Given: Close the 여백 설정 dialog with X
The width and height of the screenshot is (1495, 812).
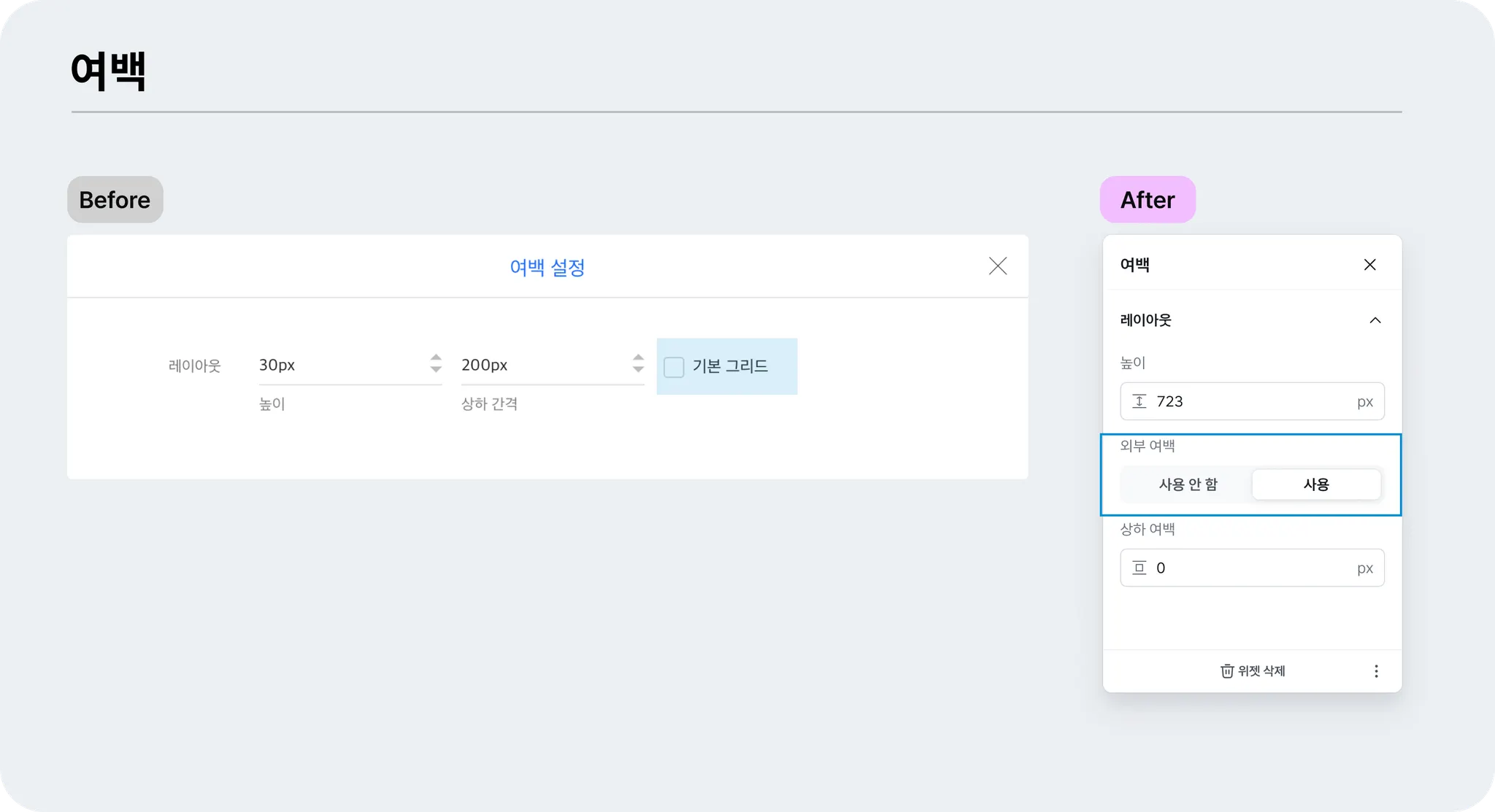Looking at the screenshot, I should coord(997,266).
